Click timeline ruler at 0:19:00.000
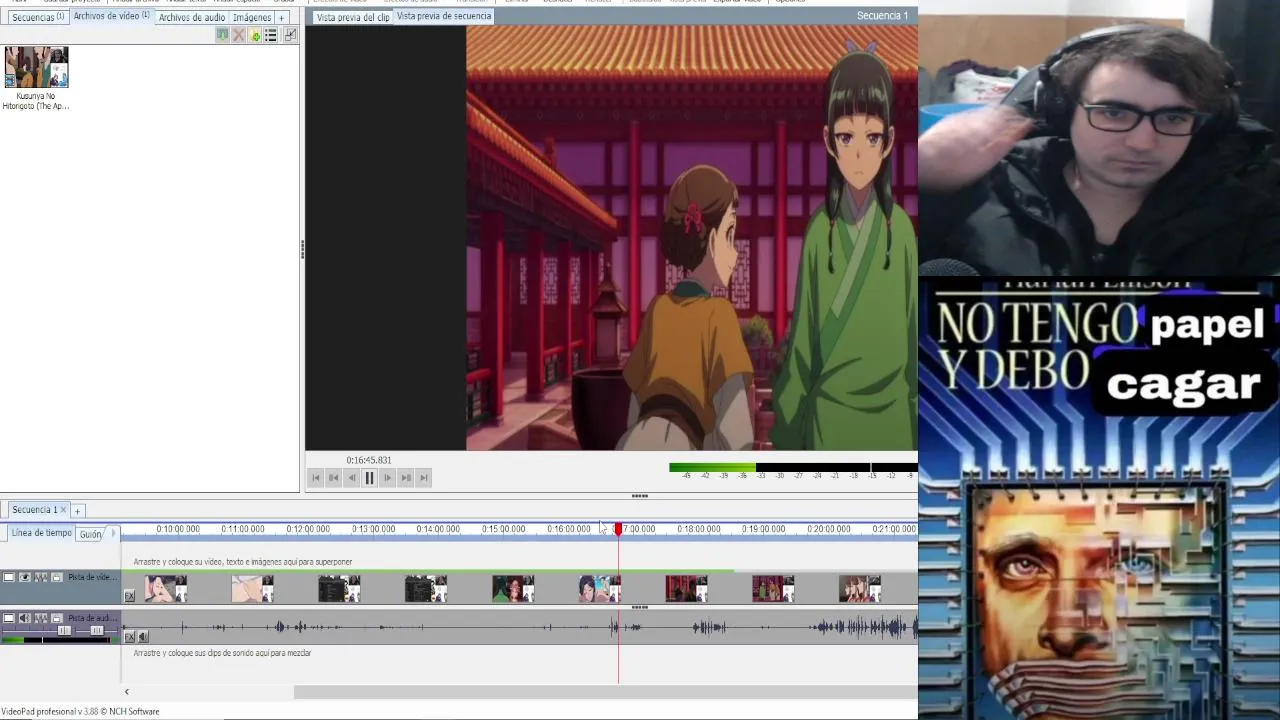The height and width of the screenshot is (720, 1280). pos(763,529)
